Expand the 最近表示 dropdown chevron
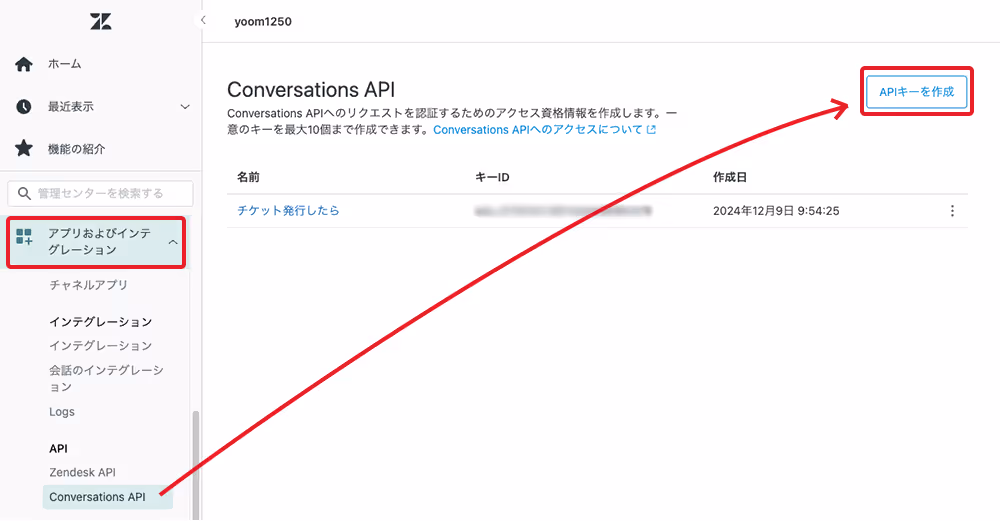1000x521 pixels. pos(185,106)
